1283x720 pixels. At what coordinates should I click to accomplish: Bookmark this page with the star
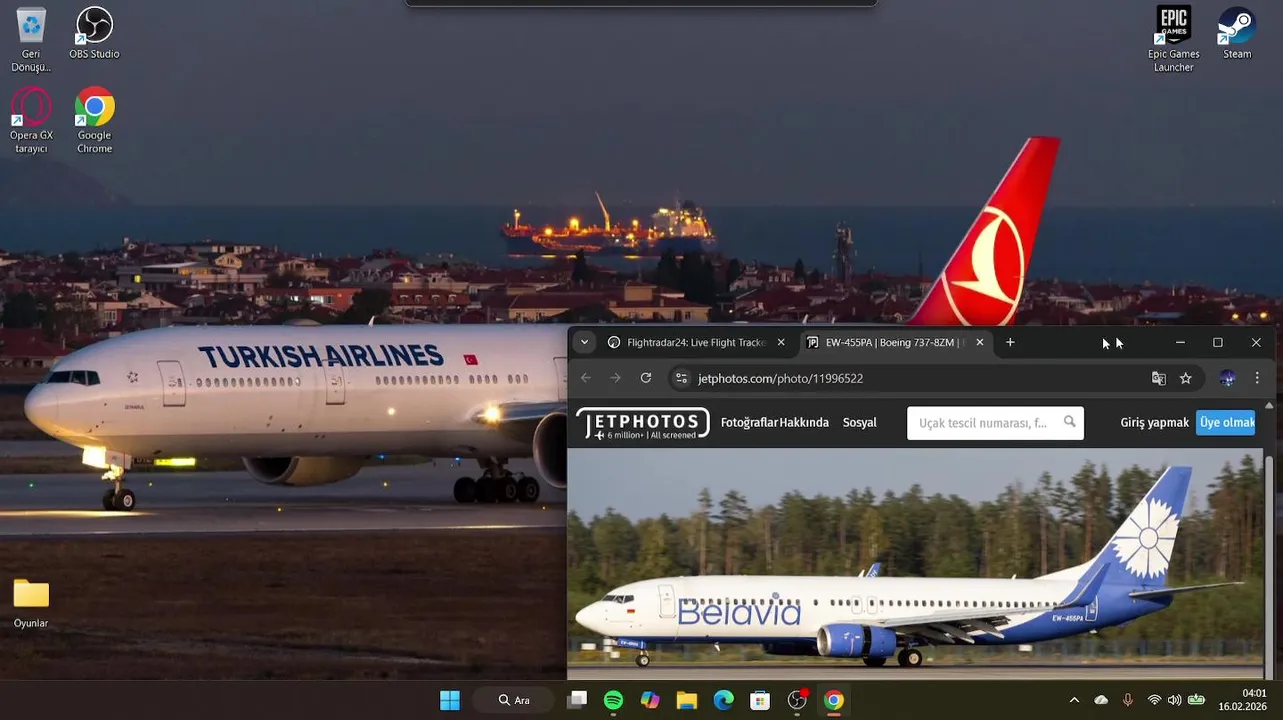(x=1185, y=378)
